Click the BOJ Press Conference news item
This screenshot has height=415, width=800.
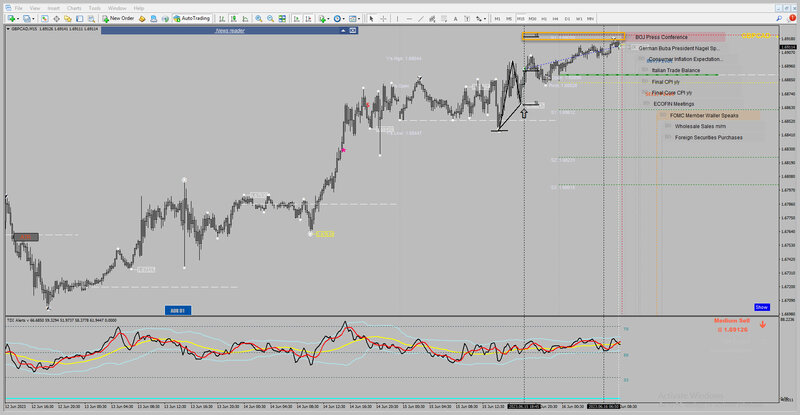point(661,37)
